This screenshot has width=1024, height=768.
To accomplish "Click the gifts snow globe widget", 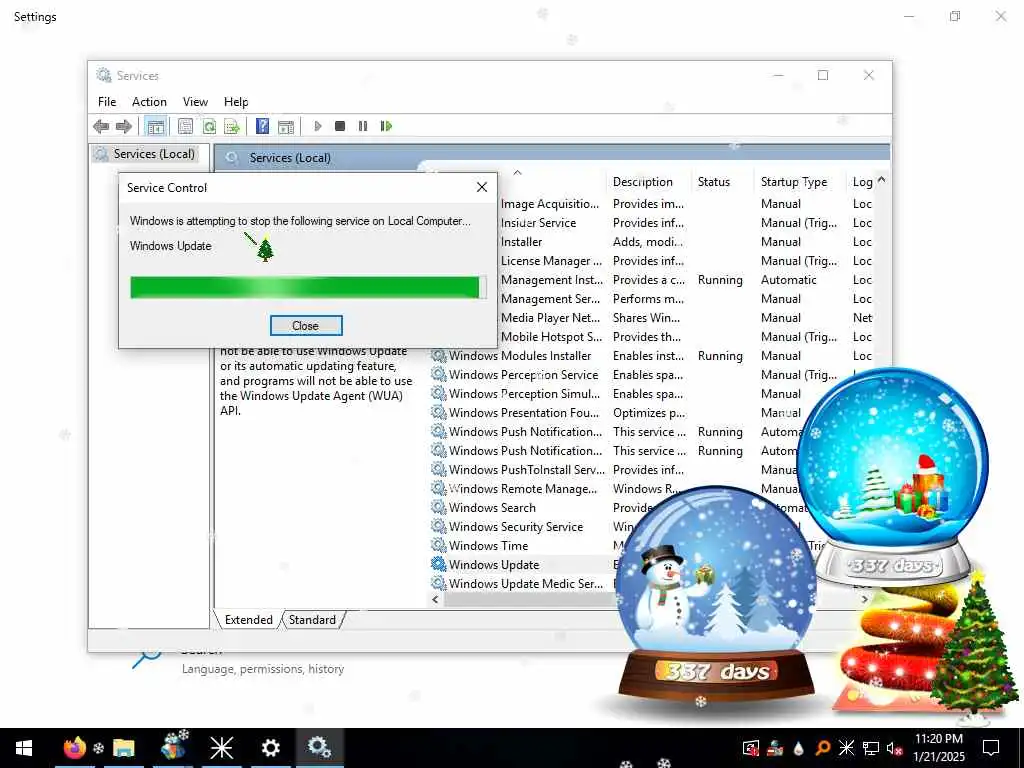I will pos(893,477).
